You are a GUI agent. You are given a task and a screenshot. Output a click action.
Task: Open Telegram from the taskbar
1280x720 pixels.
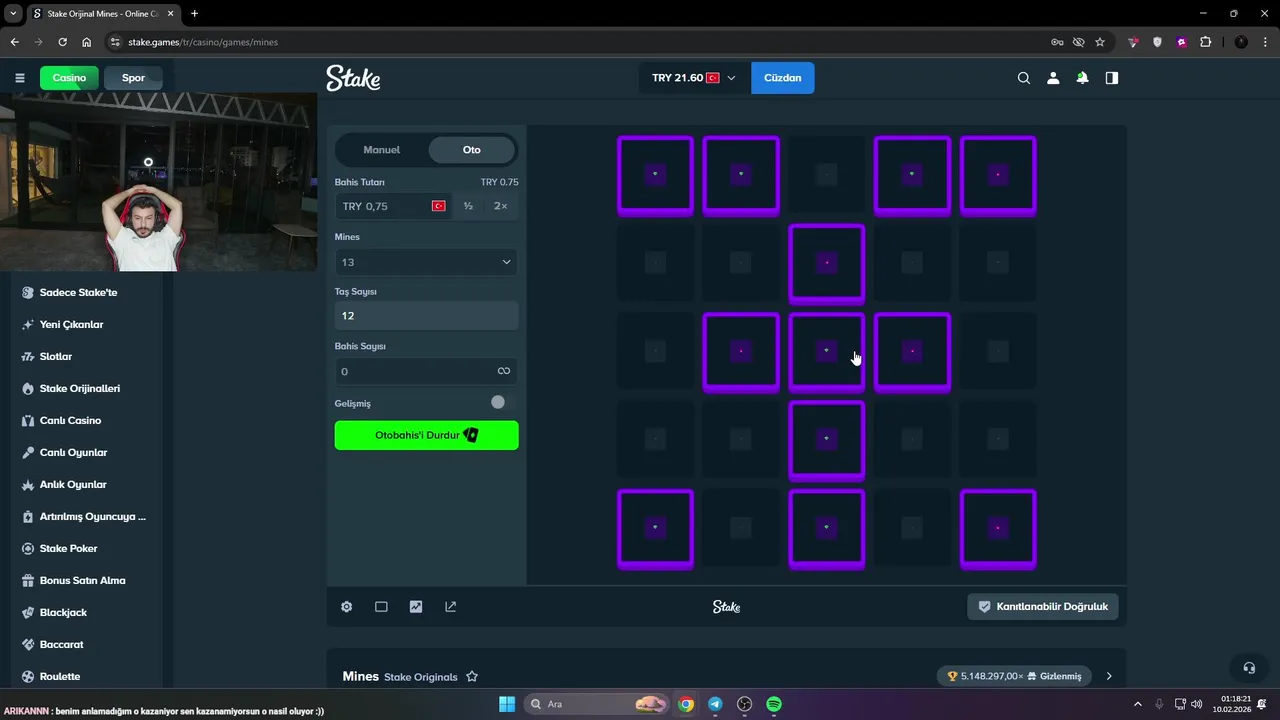pos(715,704)
